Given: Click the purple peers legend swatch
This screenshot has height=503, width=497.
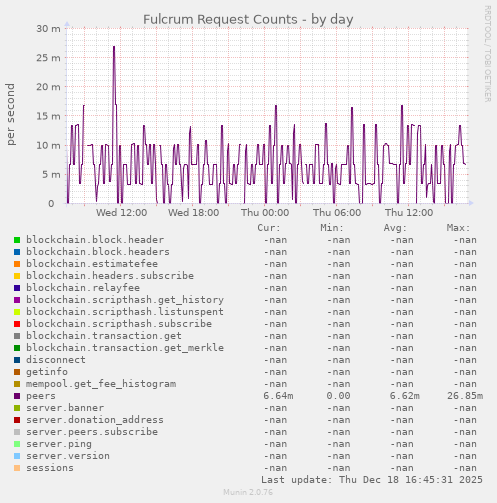Looking at the screenshot, I should [x=17, y=396].
